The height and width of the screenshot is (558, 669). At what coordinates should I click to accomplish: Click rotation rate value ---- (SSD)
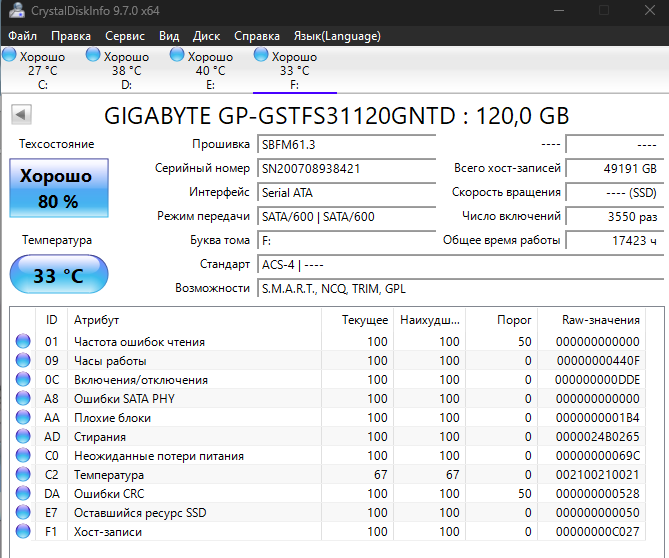pos(615,193)
